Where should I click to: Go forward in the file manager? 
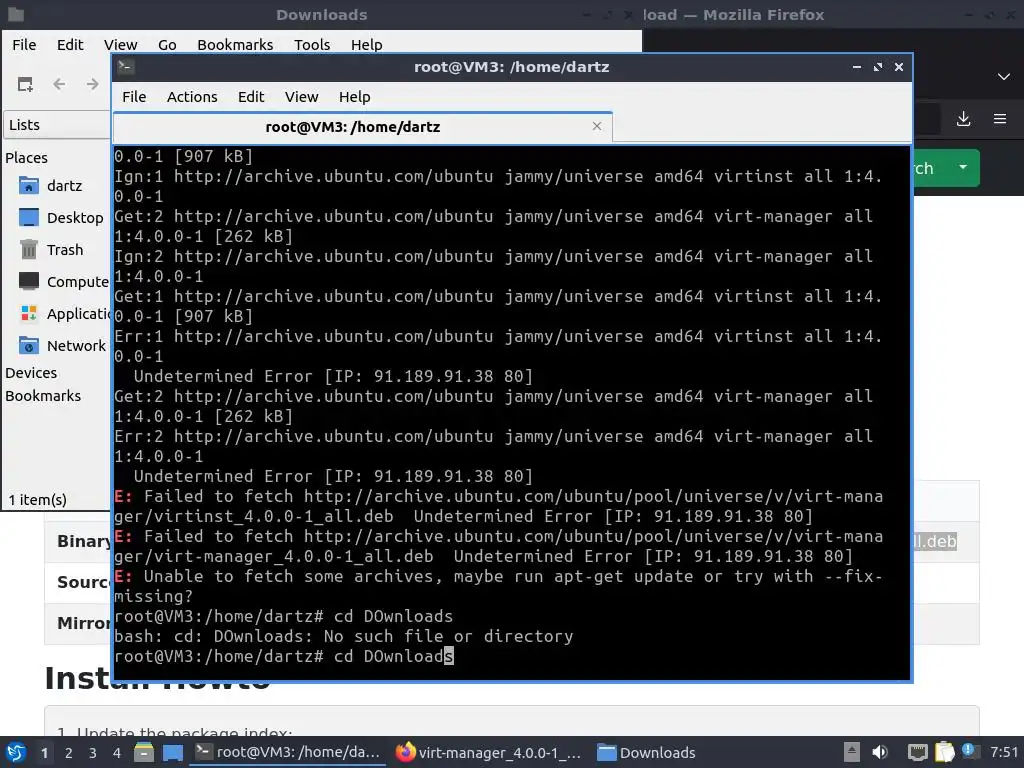coord(93,84)
